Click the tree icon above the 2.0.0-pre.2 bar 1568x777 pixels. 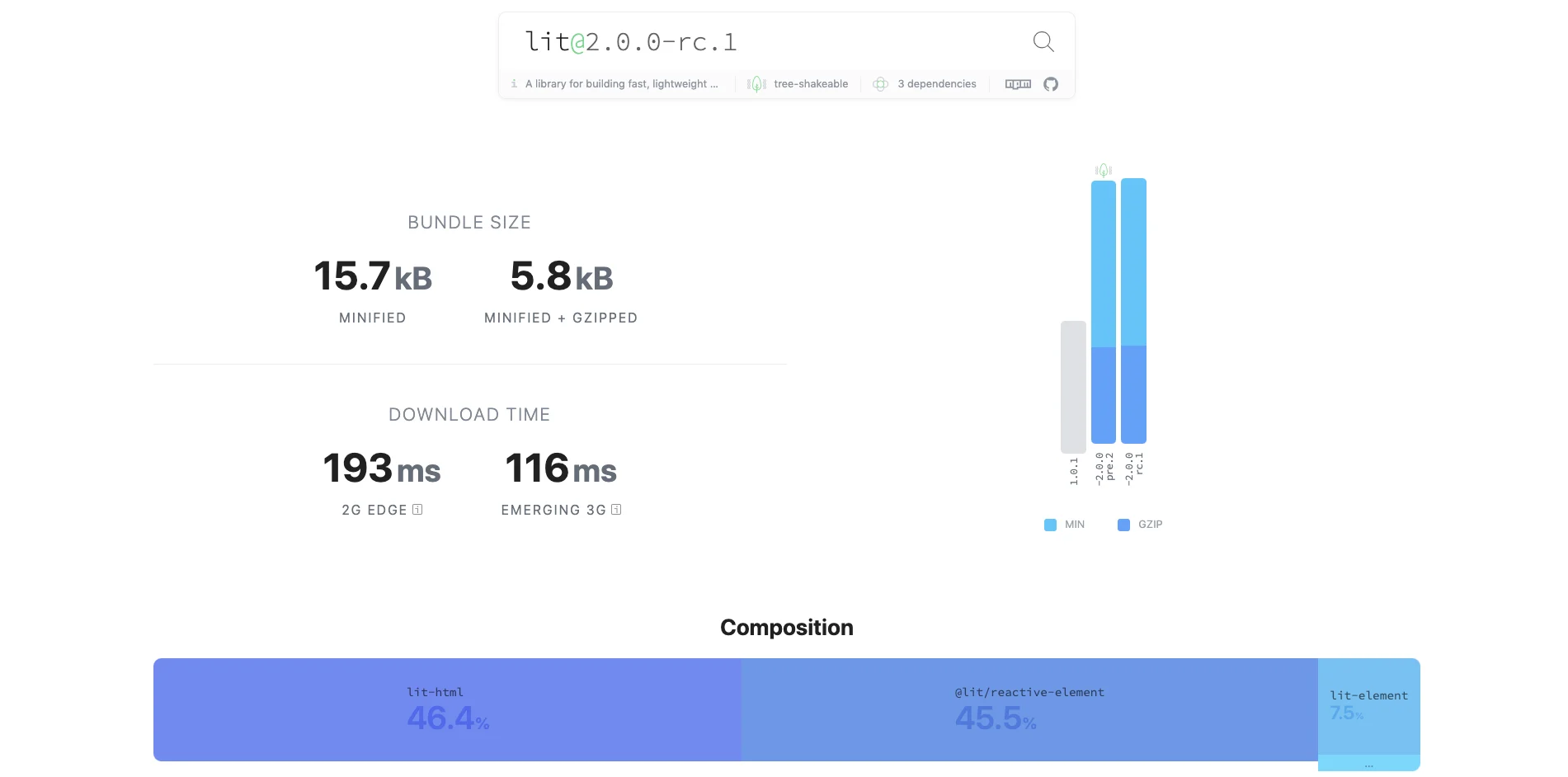coord(1104,169)
